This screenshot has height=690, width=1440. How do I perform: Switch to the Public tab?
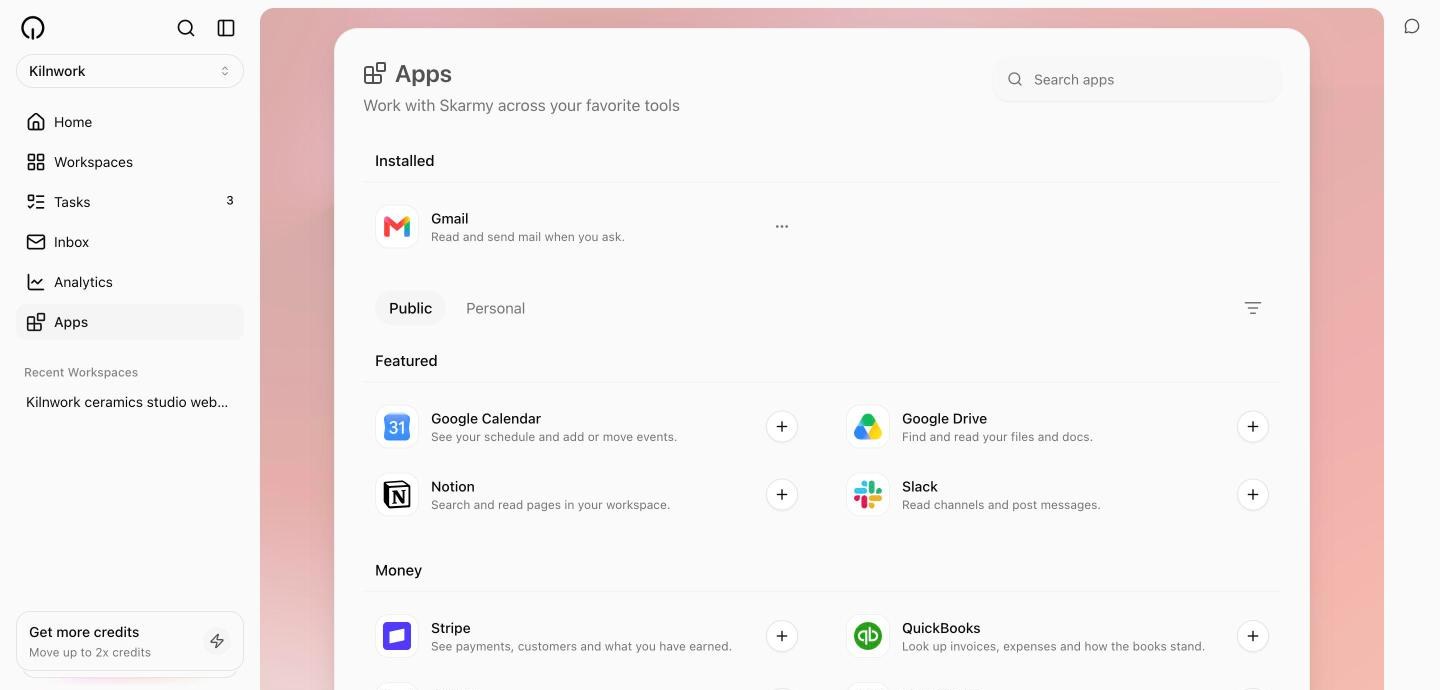click(410, 308)
